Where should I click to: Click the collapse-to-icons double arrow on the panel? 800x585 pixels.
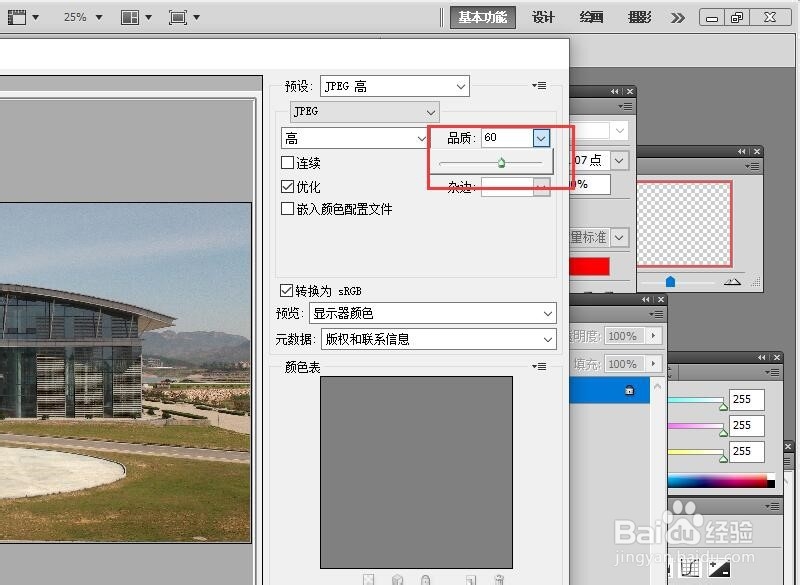tap(612, 90)
